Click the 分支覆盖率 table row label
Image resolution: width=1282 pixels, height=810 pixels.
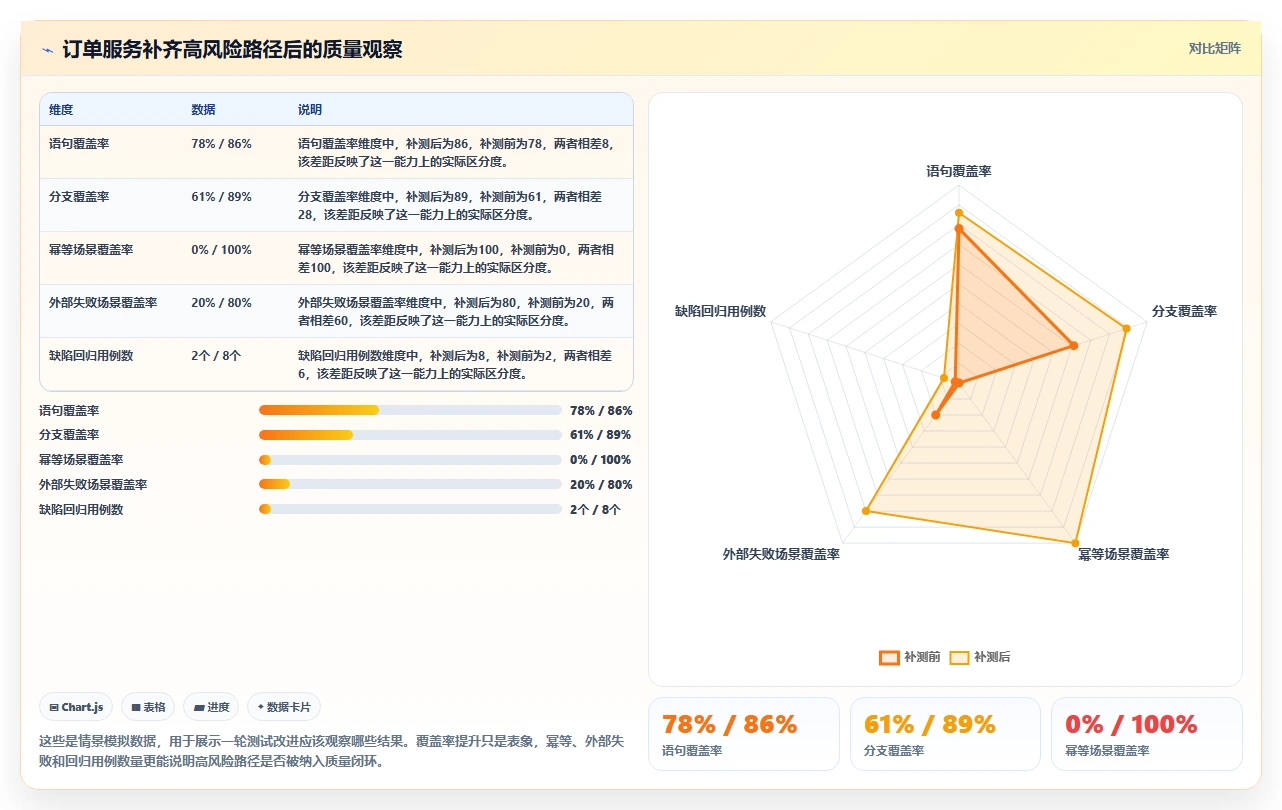[79, 197]
